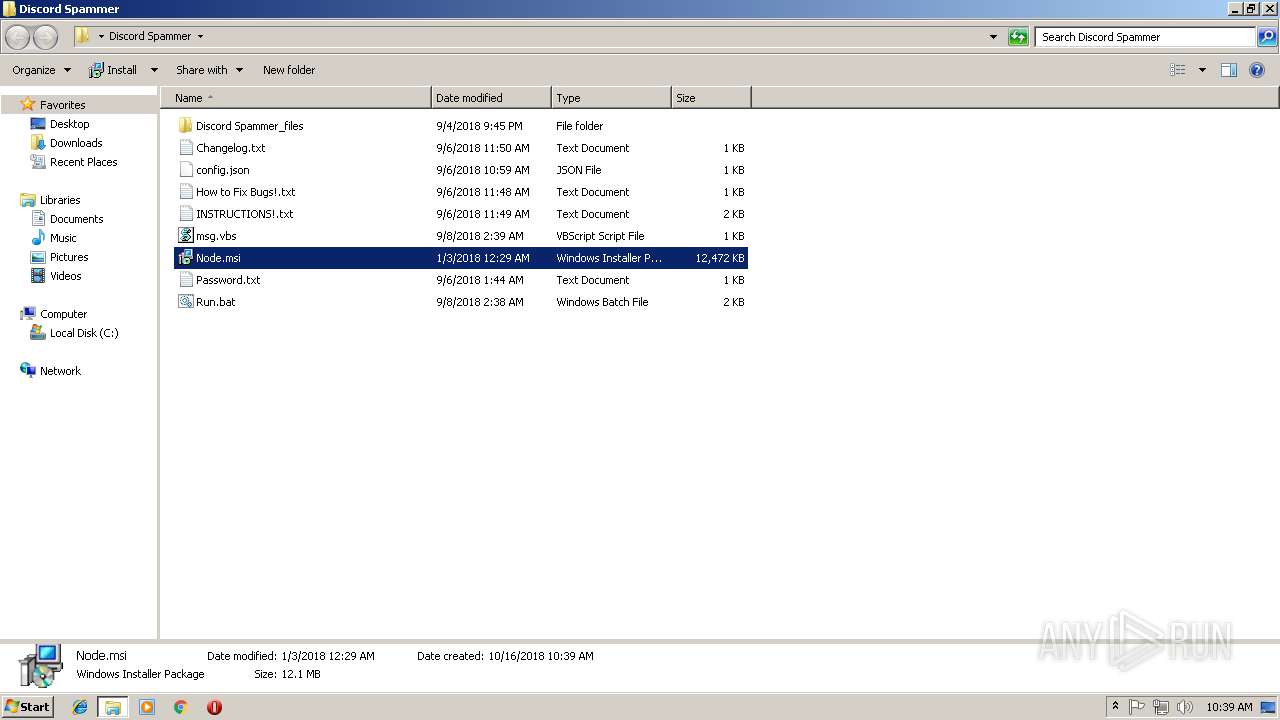
Task: Click the Node.msi installer icon in list
Action: click(185, 258)
